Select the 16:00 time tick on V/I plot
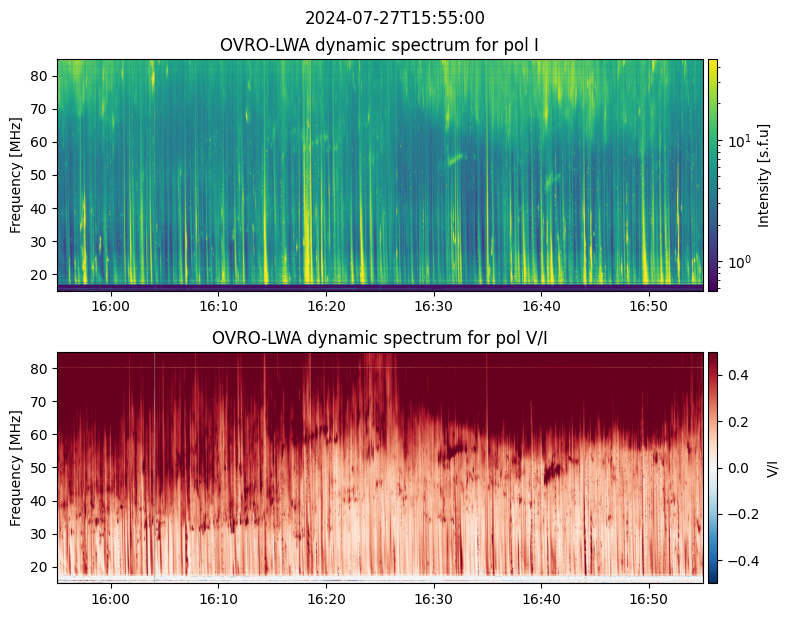The height and width of the screenshot is (617, 789). click(110, 598)
